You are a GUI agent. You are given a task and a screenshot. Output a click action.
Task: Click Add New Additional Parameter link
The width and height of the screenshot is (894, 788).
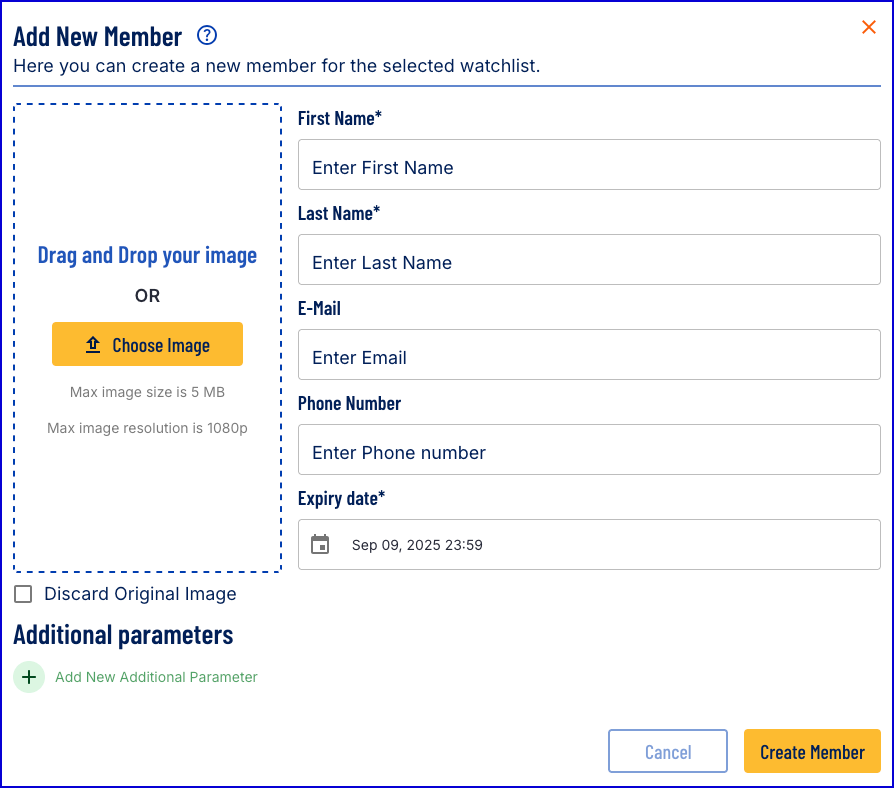[156, 677]
